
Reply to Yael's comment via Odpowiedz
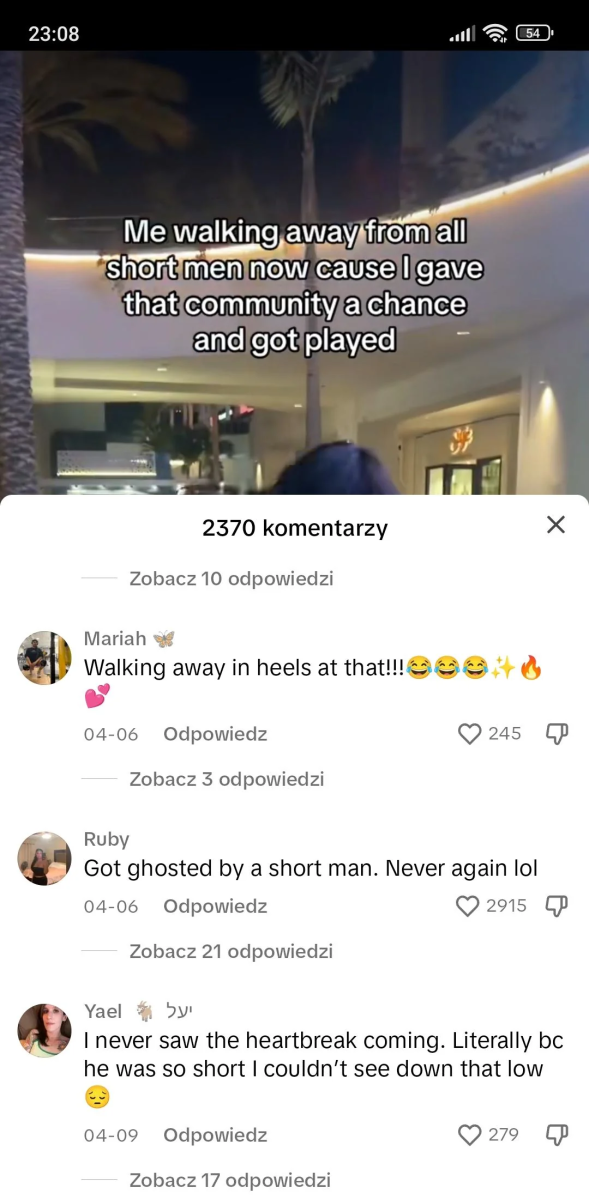[x=215, y=1135]
